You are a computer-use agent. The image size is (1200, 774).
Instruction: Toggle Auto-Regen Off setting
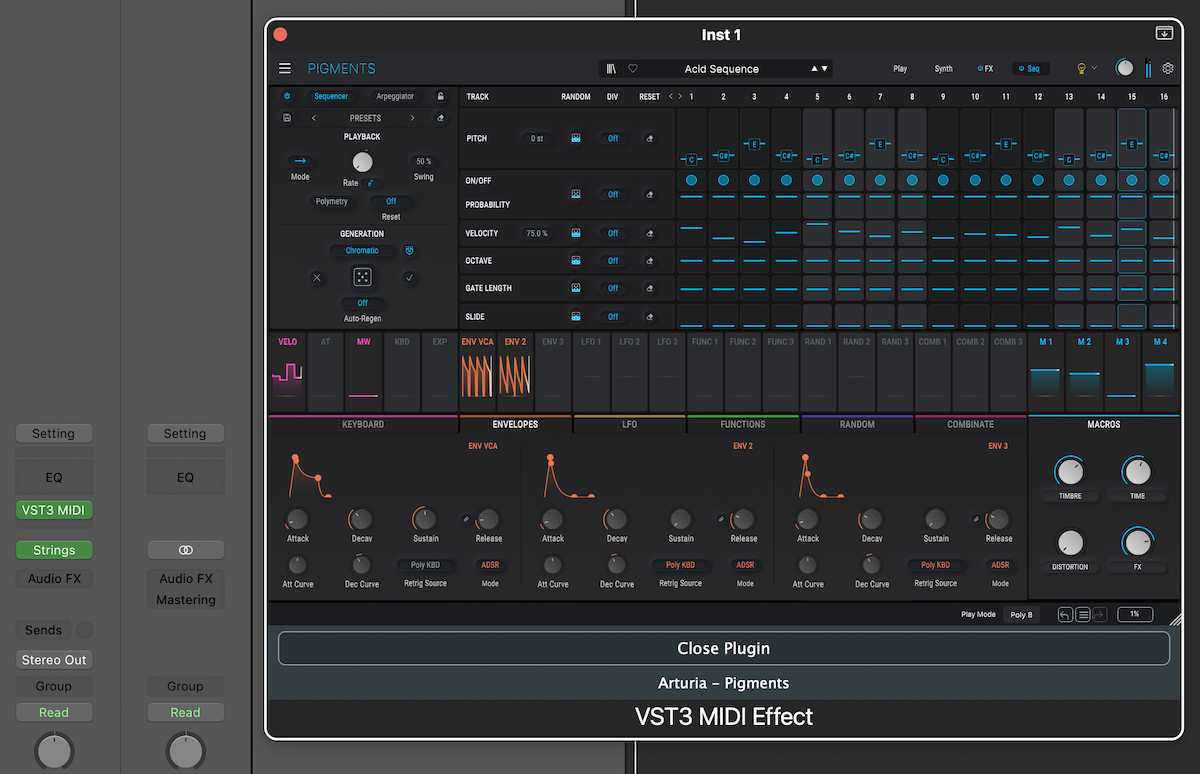(x=362, y=303)
